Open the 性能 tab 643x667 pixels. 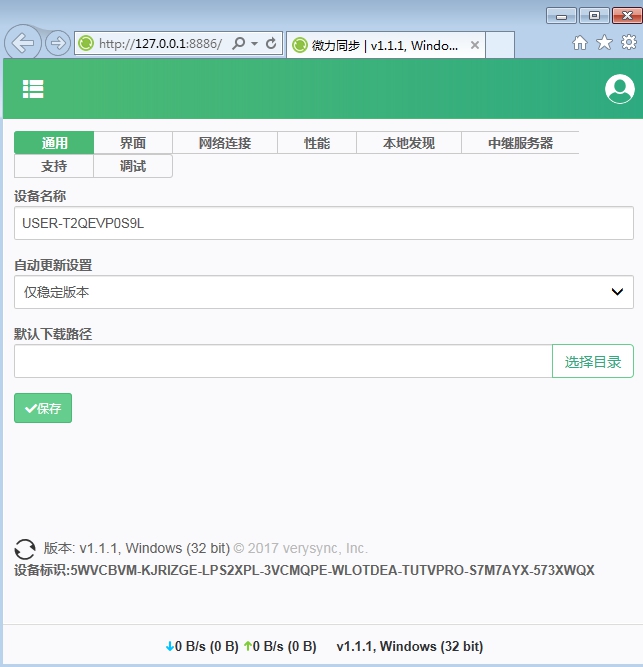pyautogui.click(x=317, y=143)
